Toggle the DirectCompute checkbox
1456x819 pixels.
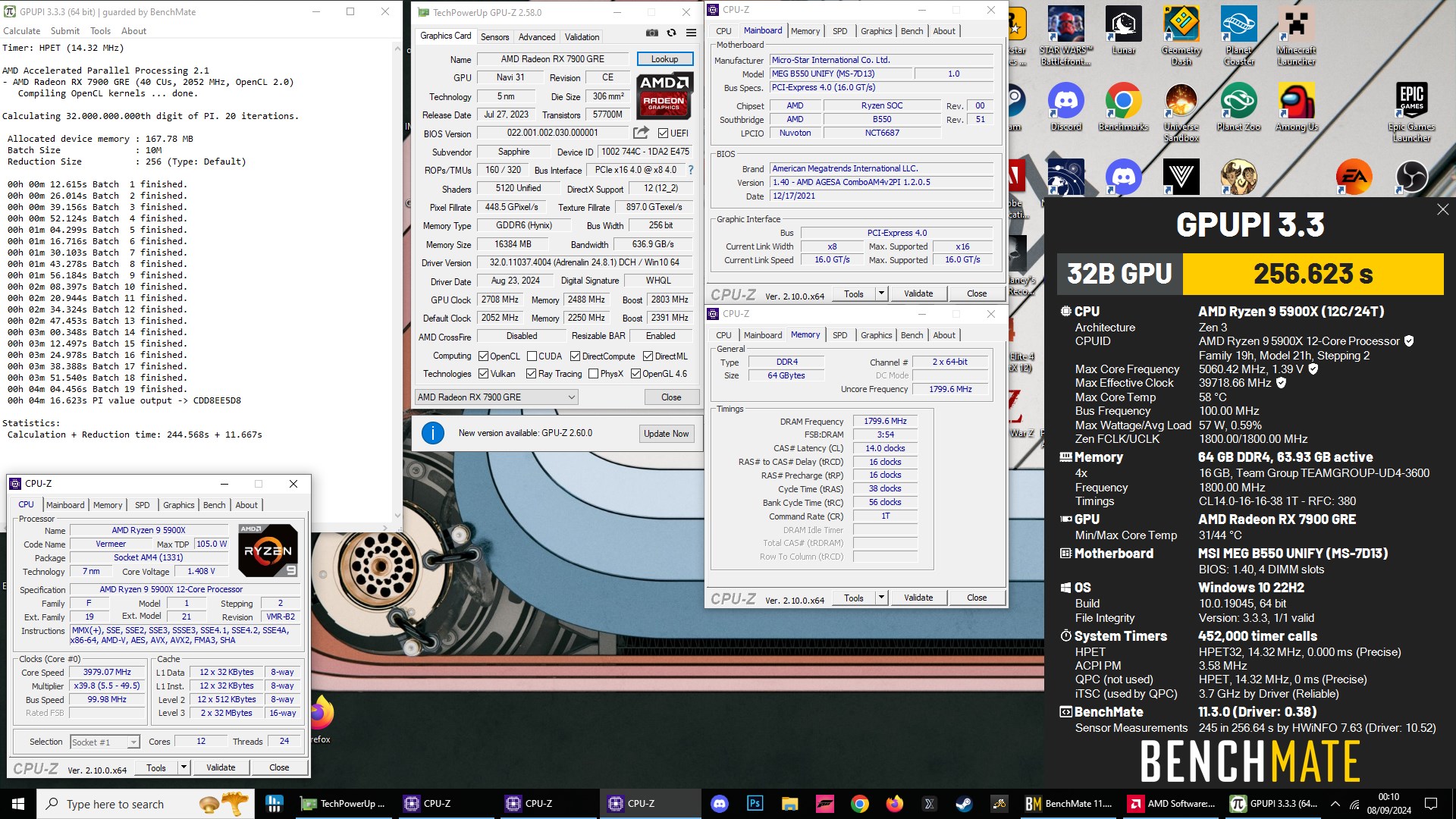coord(575,356)
